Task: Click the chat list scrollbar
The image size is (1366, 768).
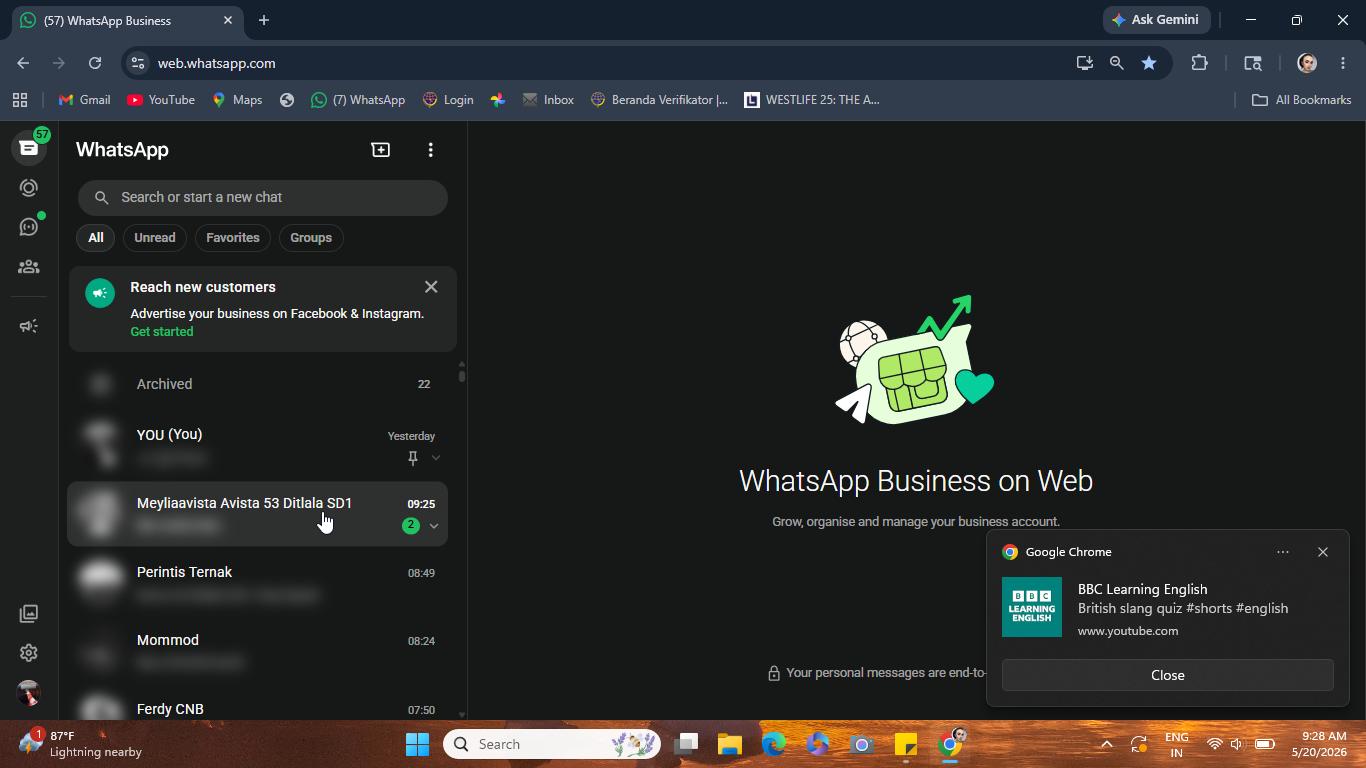Action: 462,374
